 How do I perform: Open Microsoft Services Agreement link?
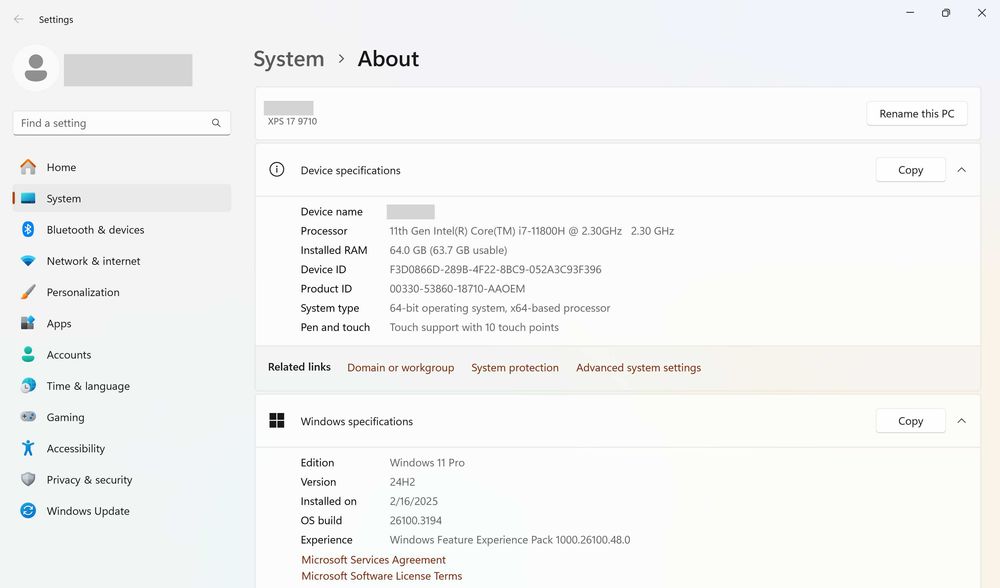pos(373,560)
